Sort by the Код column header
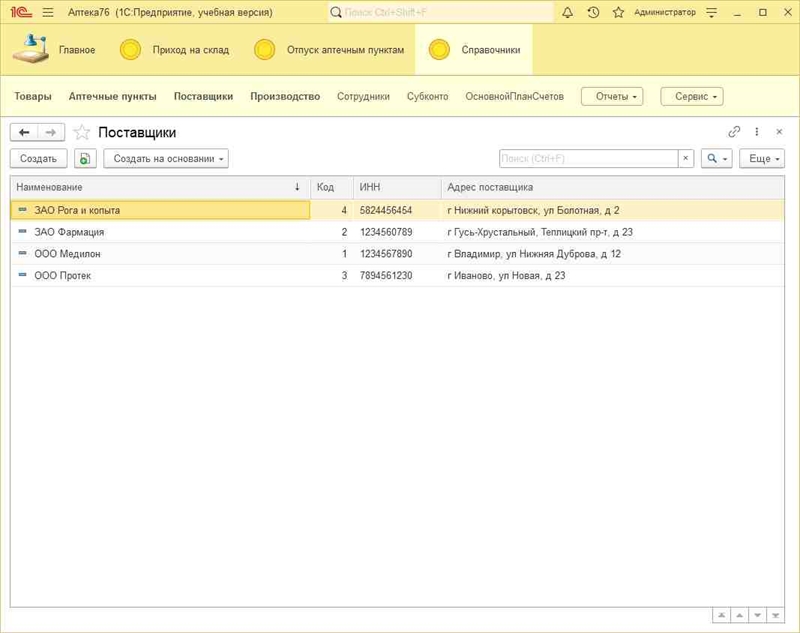Viewport: 800px width, 633px height. click(x=332, y=187)
